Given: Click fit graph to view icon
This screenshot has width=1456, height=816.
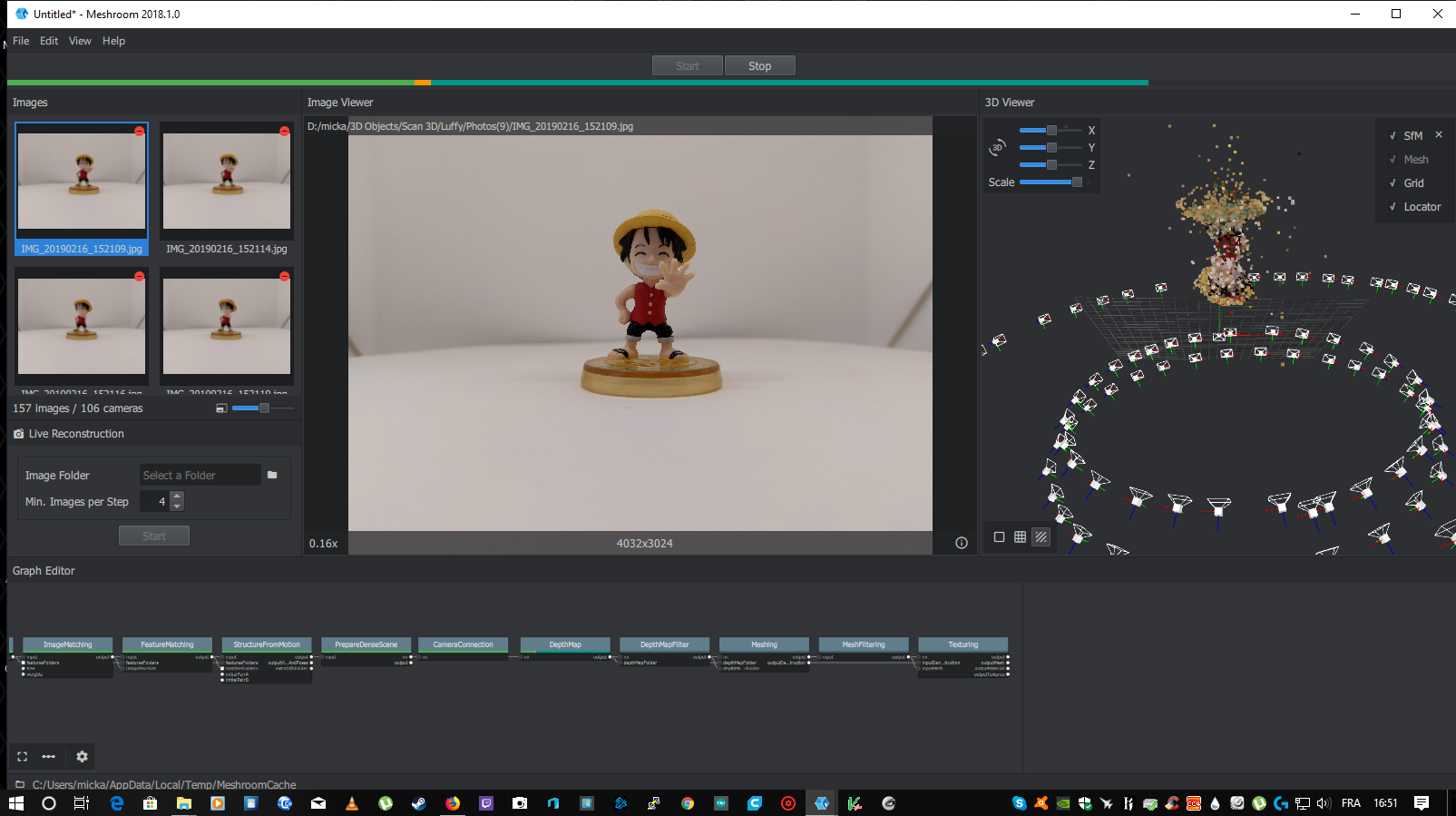Looking at the screenshot, I should click(x=23, y=756).
